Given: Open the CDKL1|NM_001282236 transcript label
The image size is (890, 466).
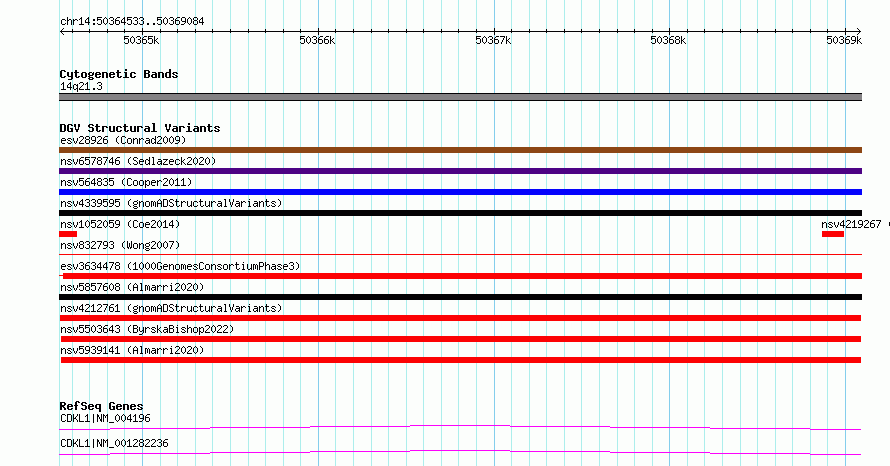Looking at the screenshot, I should (114, 443).
